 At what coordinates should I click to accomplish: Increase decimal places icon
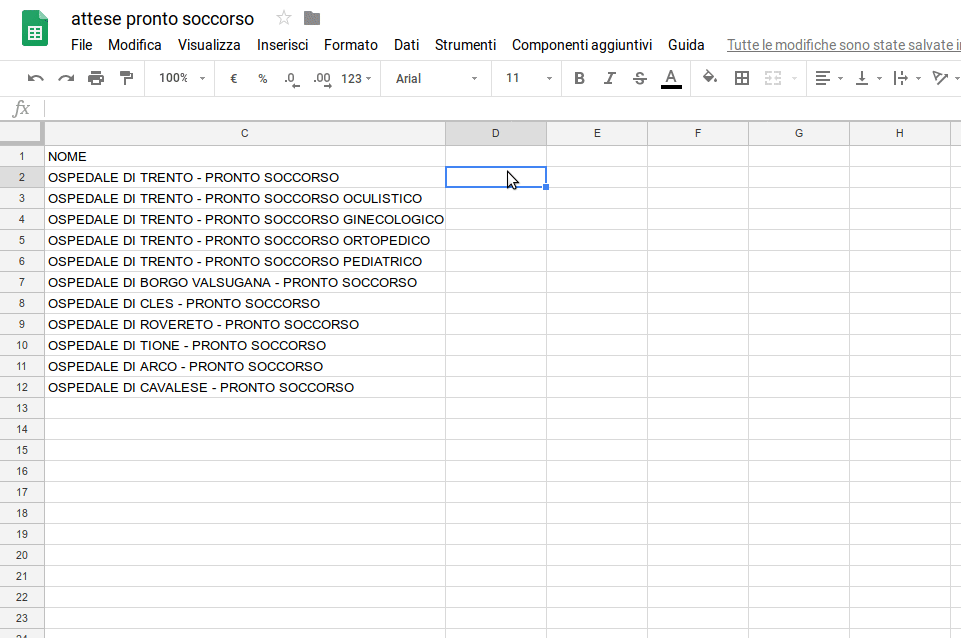[322, 79]
